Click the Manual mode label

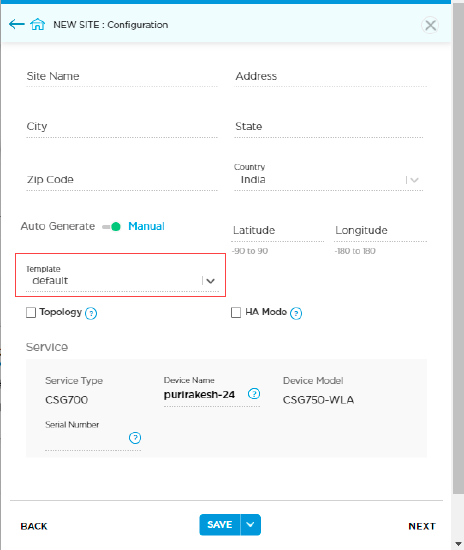[x=146, y=227]
